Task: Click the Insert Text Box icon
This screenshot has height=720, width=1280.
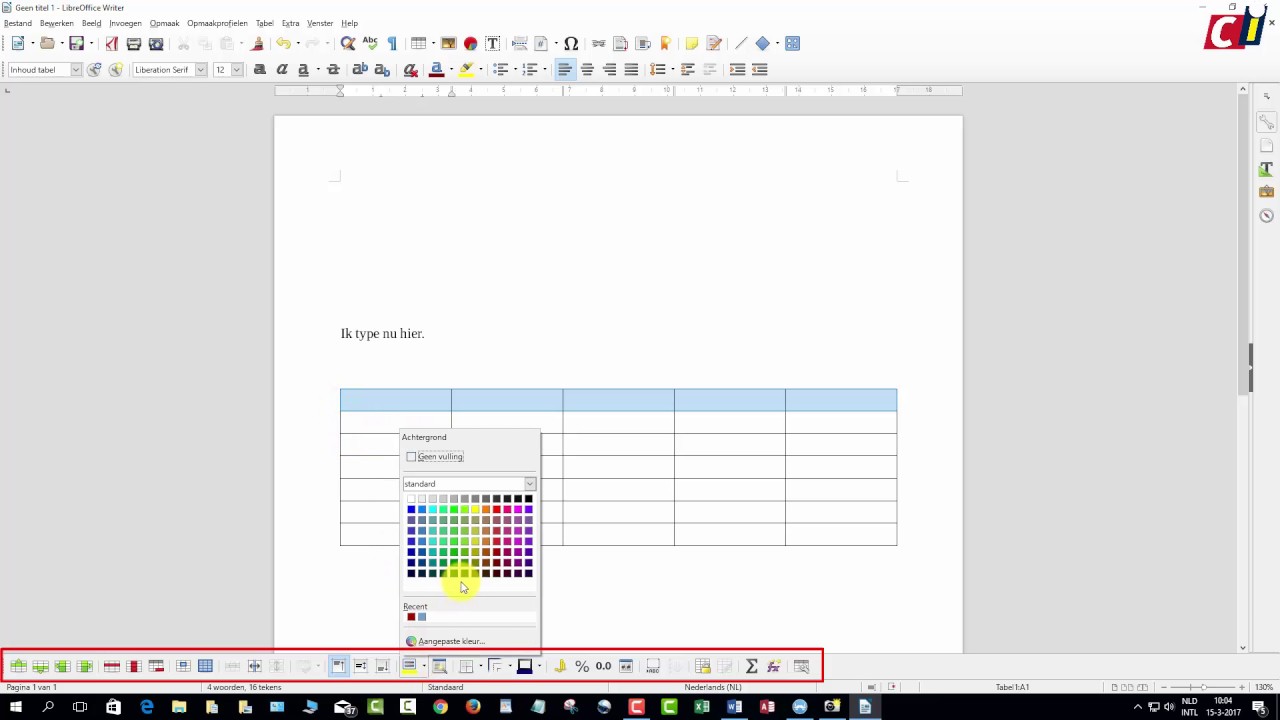Action: click(492, 43)
